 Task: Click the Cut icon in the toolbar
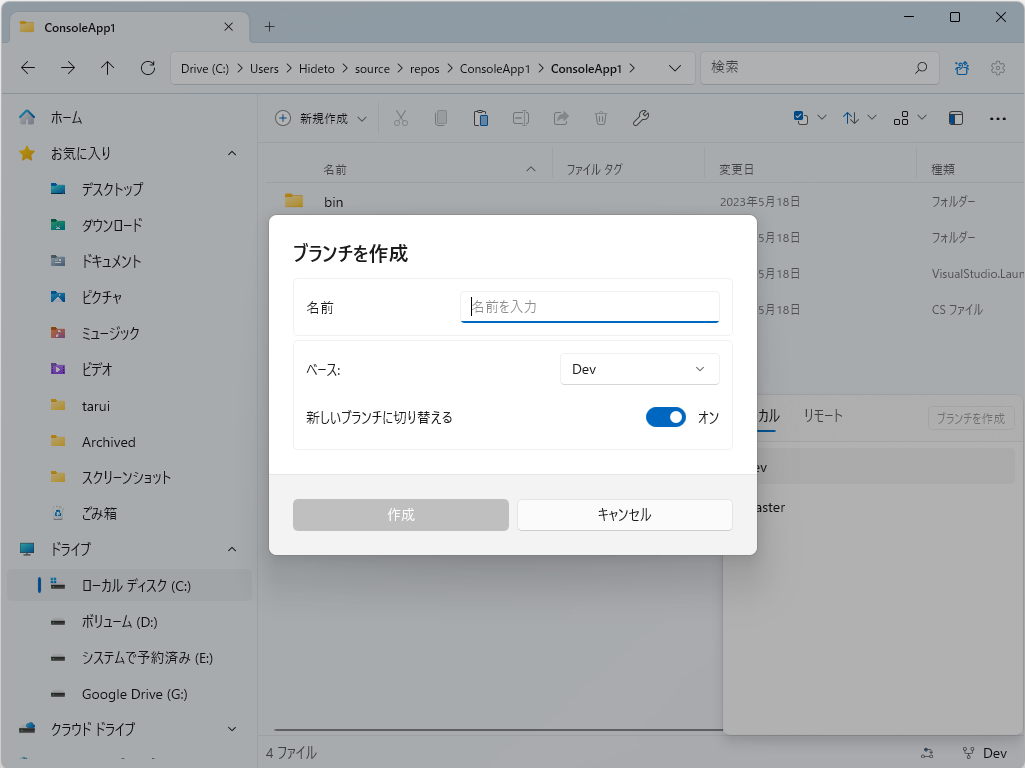[400, 118]
